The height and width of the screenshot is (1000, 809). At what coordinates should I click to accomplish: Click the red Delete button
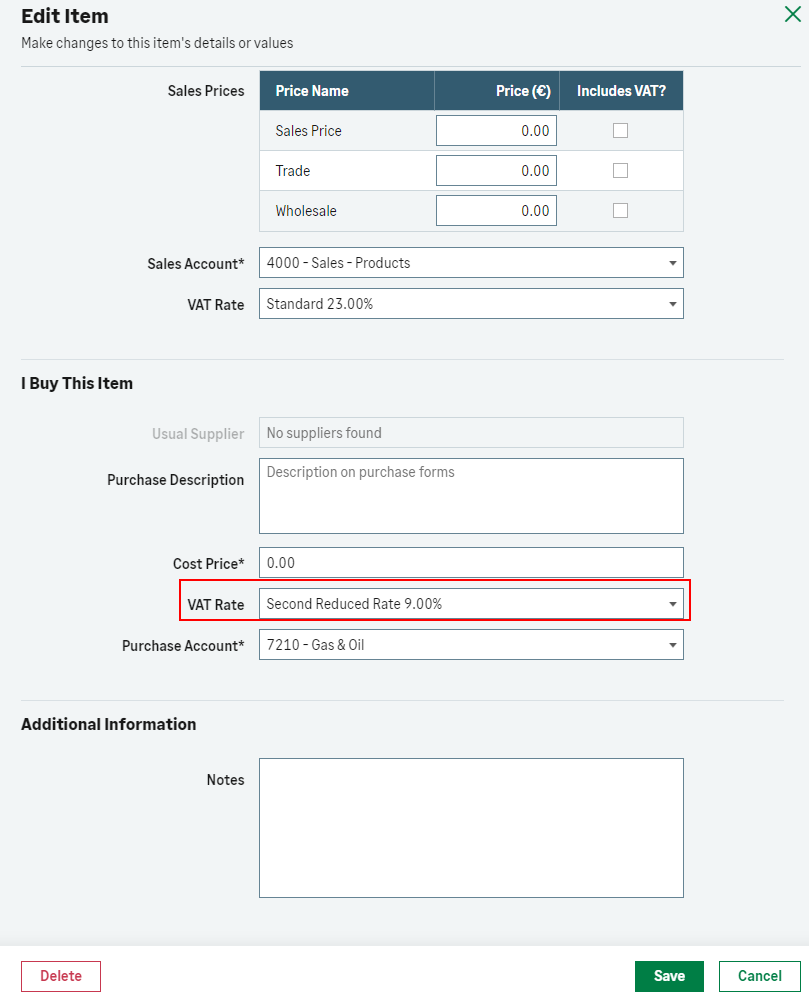click(x=61, y=976)
